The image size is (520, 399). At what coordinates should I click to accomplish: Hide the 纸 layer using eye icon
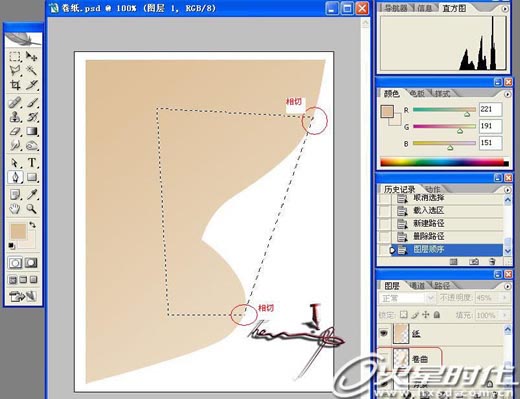point(384,333)
